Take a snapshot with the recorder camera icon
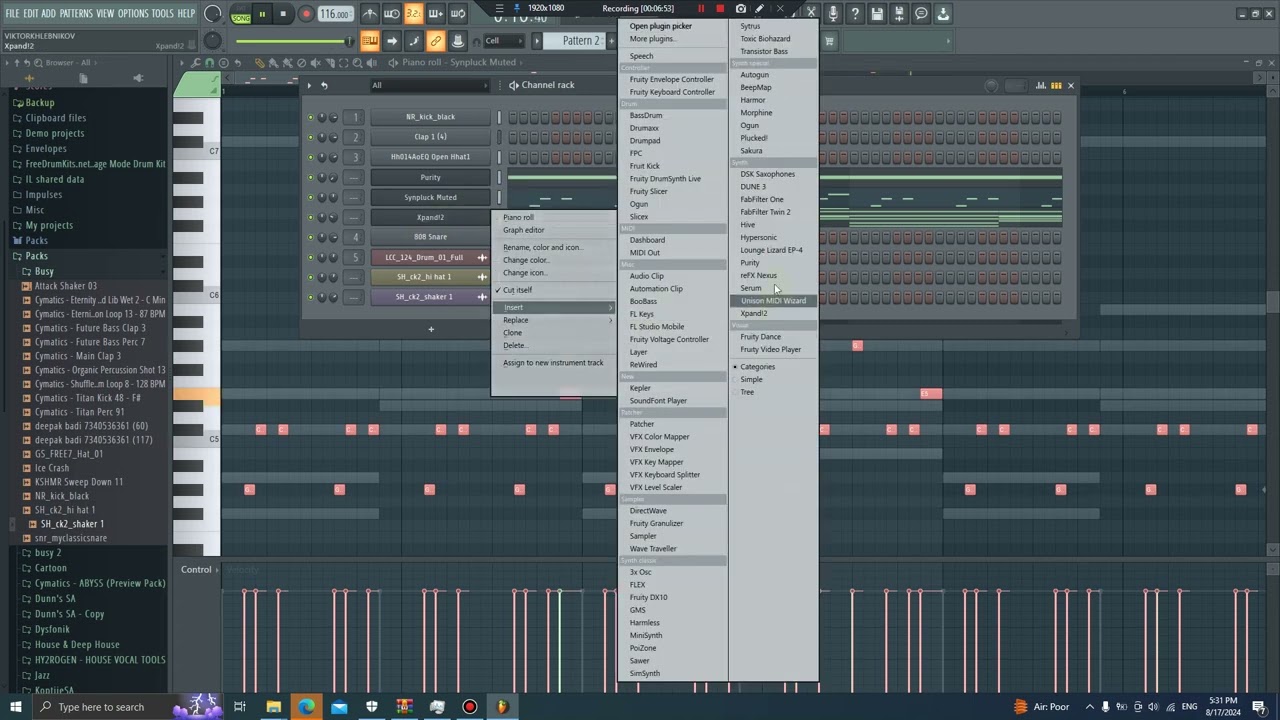The image size is (1280, 720). [x=741, y=9]
